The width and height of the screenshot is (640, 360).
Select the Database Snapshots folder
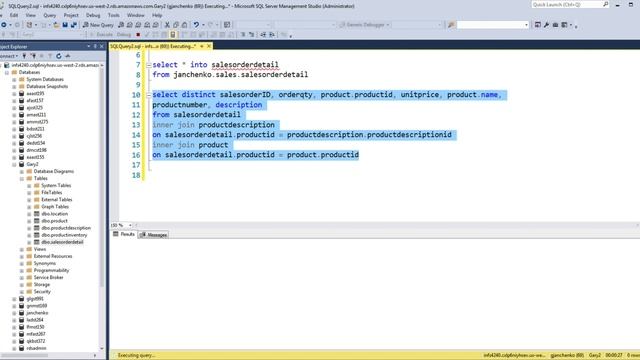[47, 87]
